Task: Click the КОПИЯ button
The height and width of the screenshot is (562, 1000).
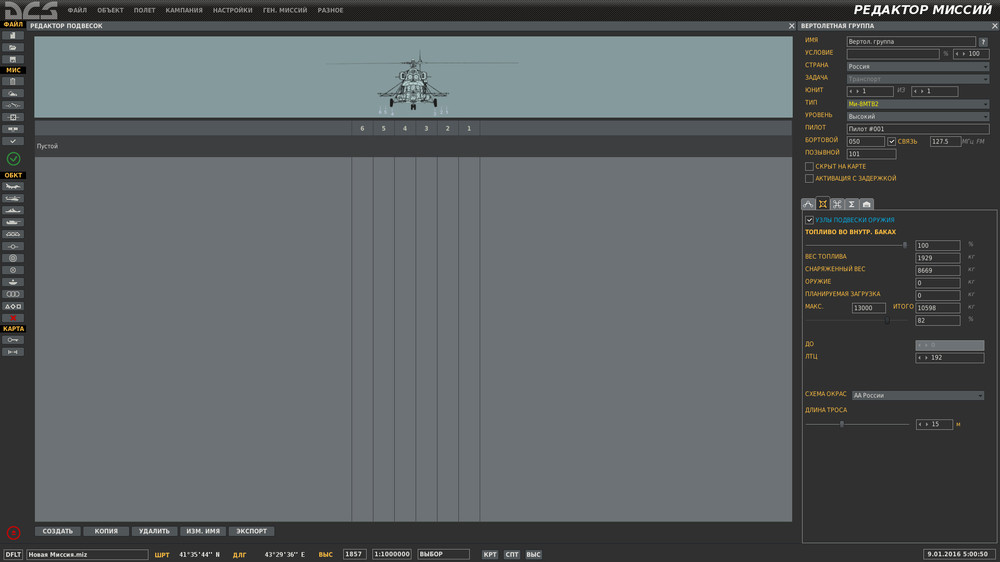Action: 106,531
